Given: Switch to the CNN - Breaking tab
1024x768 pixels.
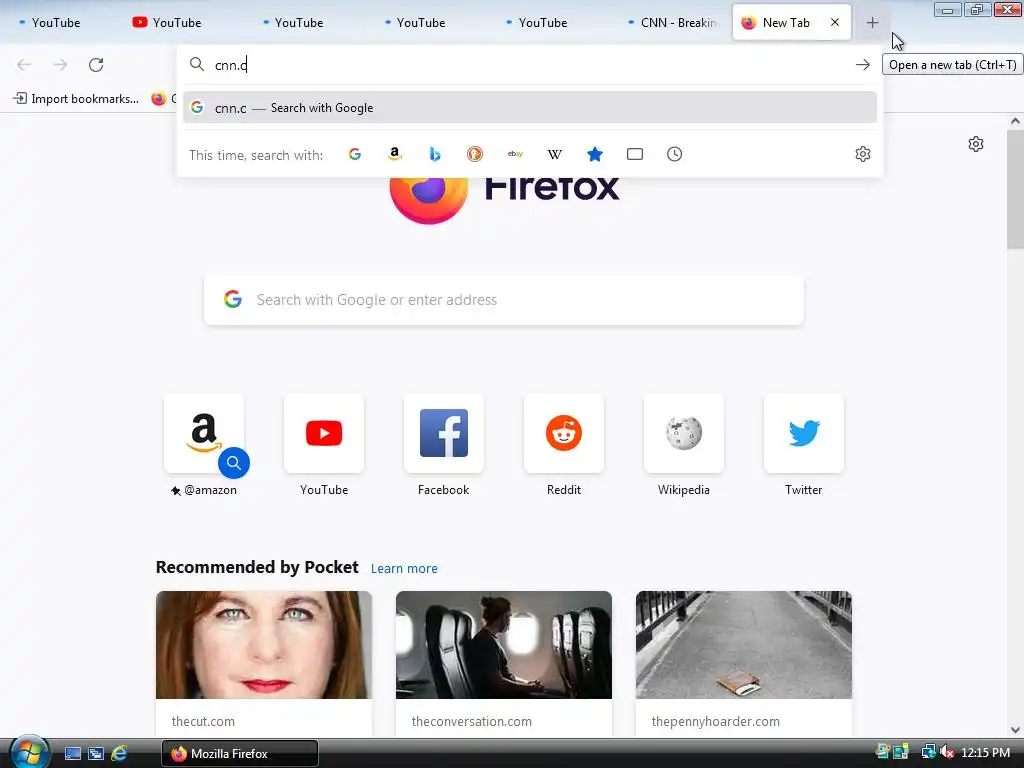Looking at the screenshot, I should coord(671,23).
